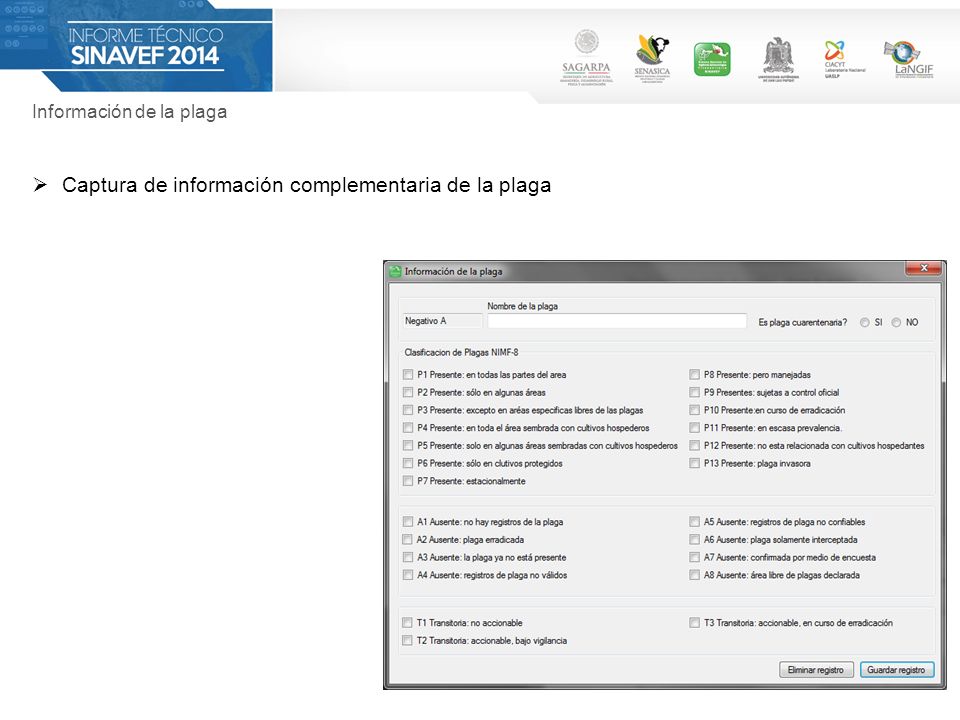Check P7 Presente: estacionalmente
Viewport: 960px width, 720px height.
pyautogui.click(x=408, y=481)
